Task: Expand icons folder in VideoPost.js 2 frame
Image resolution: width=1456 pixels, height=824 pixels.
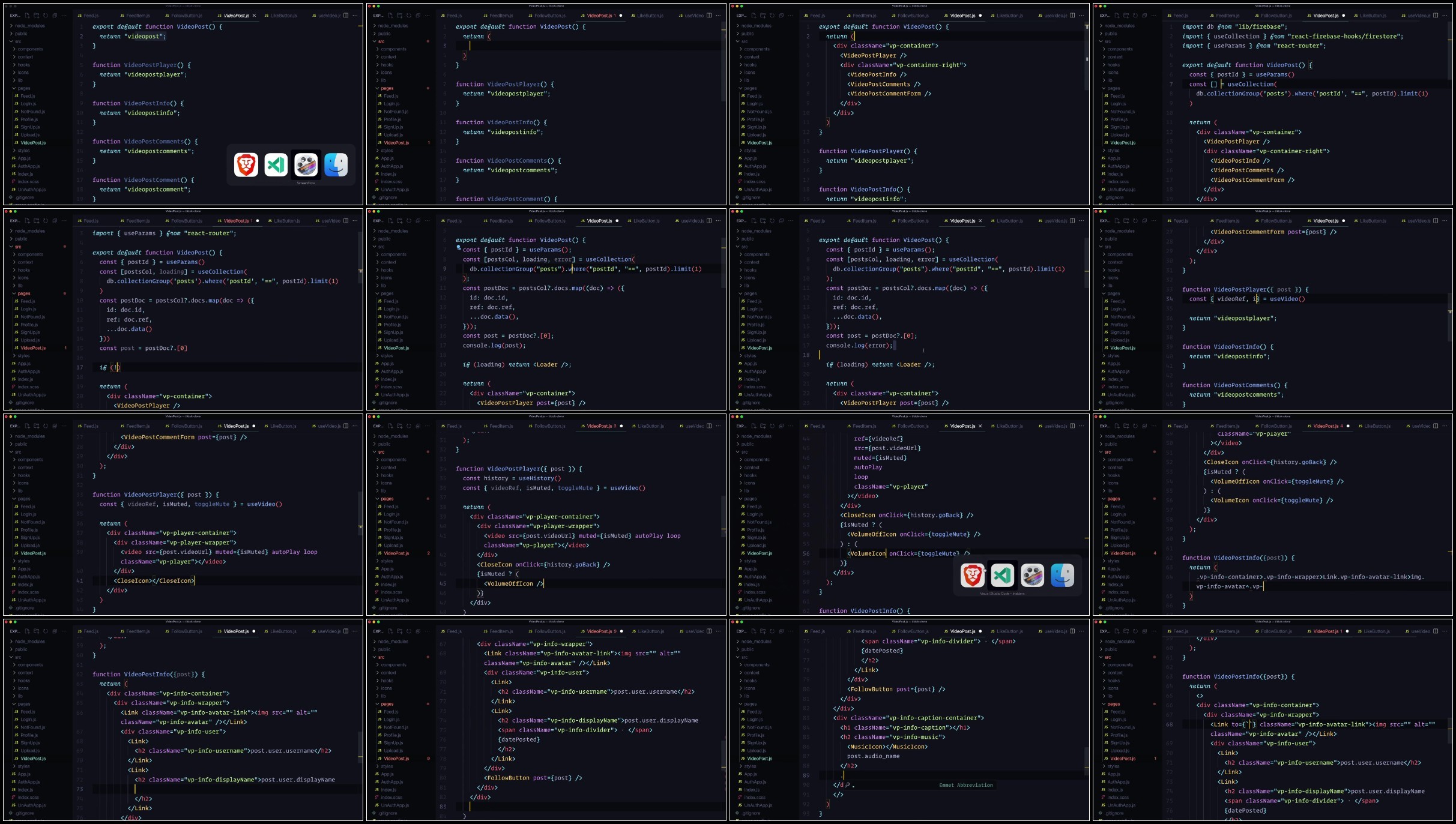Action: 384,483
